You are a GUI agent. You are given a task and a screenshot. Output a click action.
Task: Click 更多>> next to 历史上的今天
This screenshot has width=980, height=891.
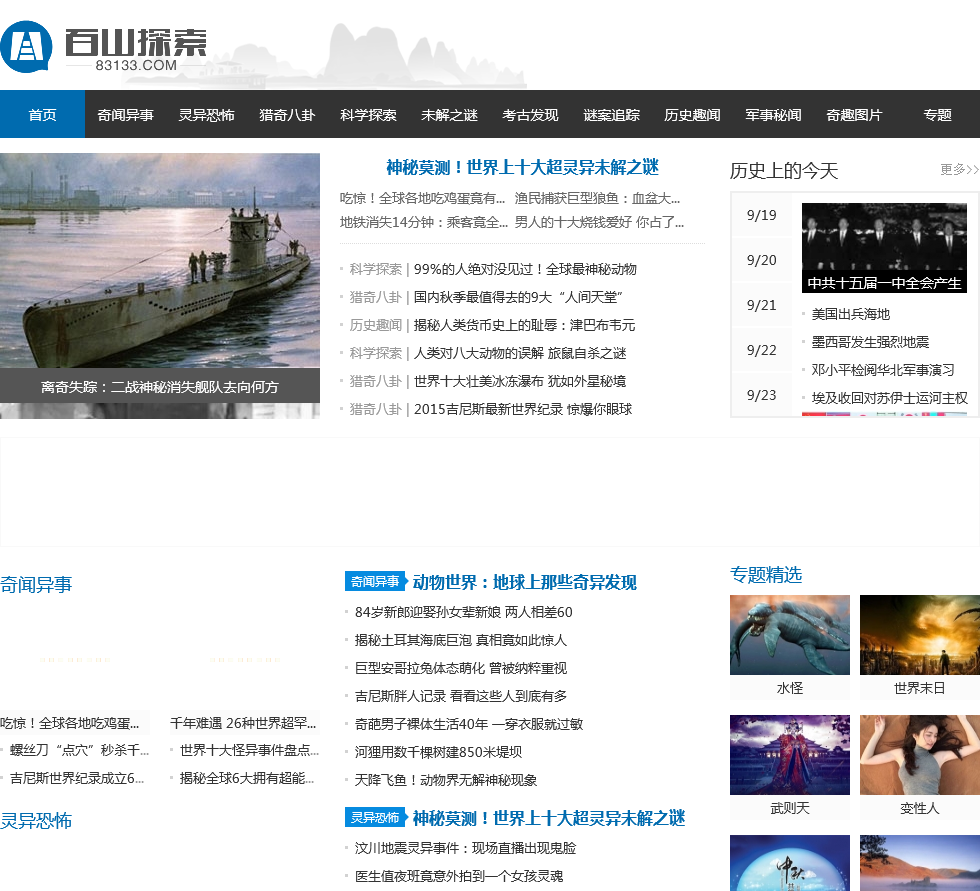959,169
